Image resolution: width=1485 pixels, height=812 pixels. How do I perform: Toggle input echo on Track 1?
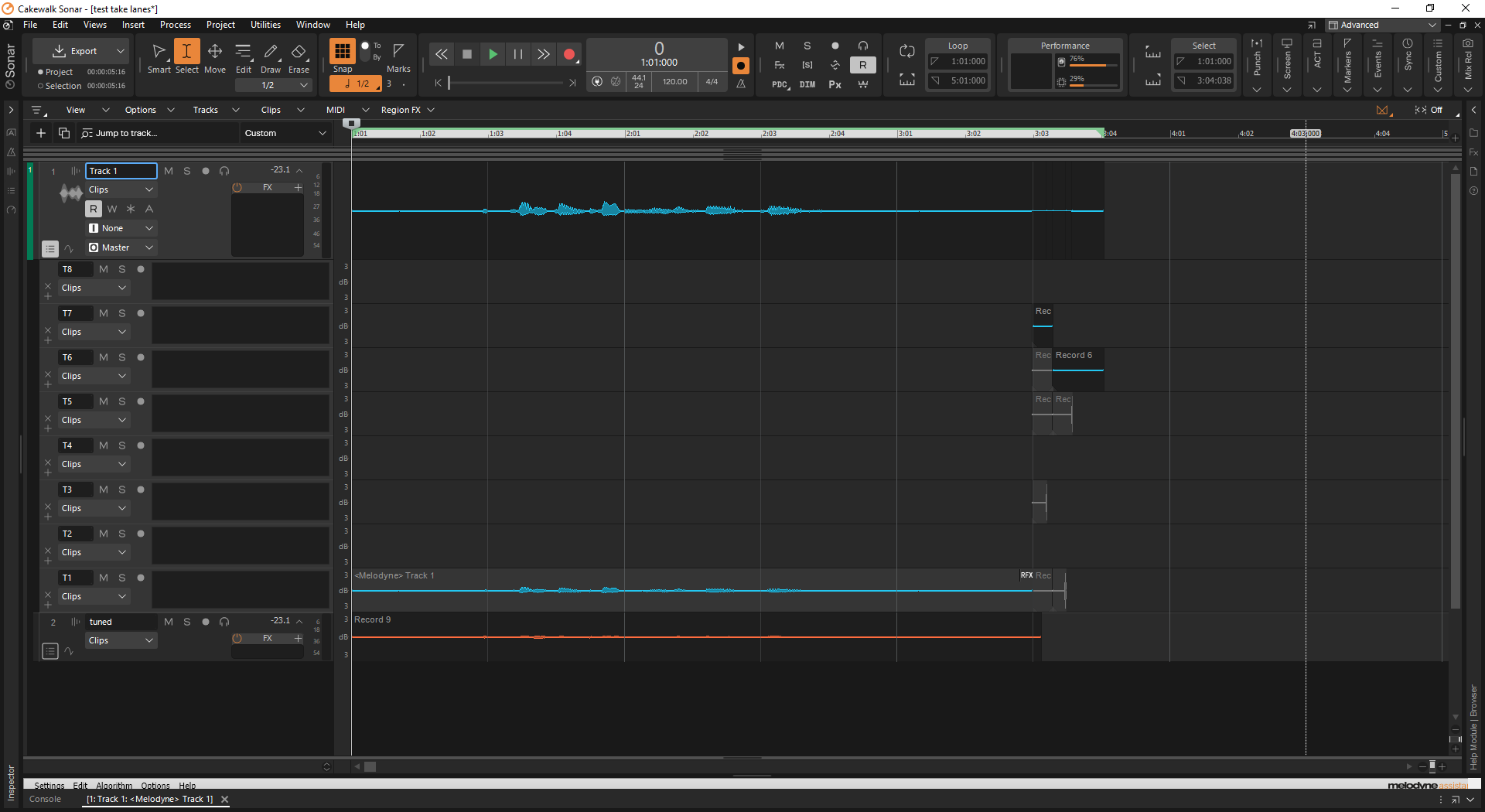point(224,171)
